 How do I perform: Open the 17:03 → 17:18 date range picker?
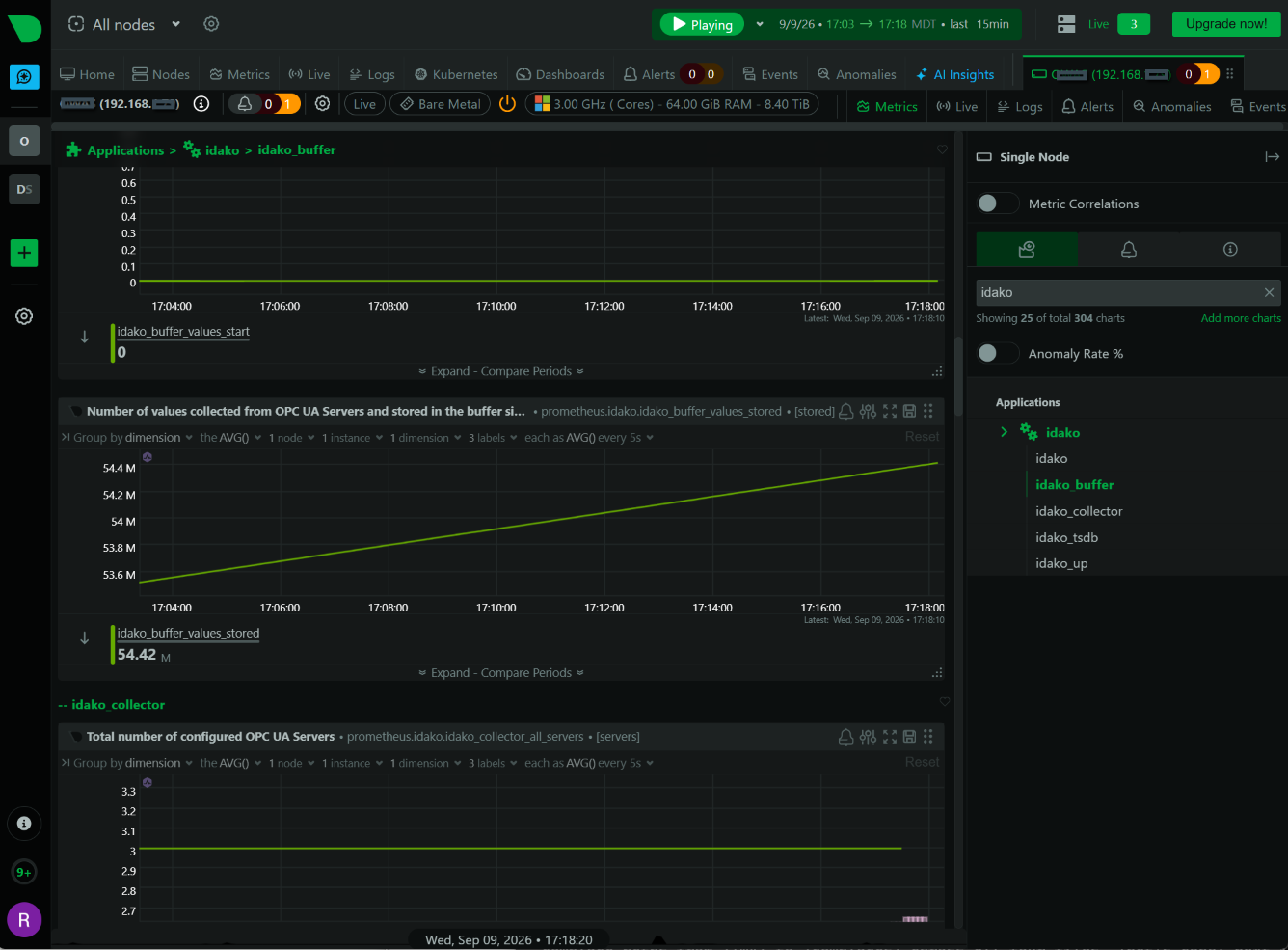(894, 24)
